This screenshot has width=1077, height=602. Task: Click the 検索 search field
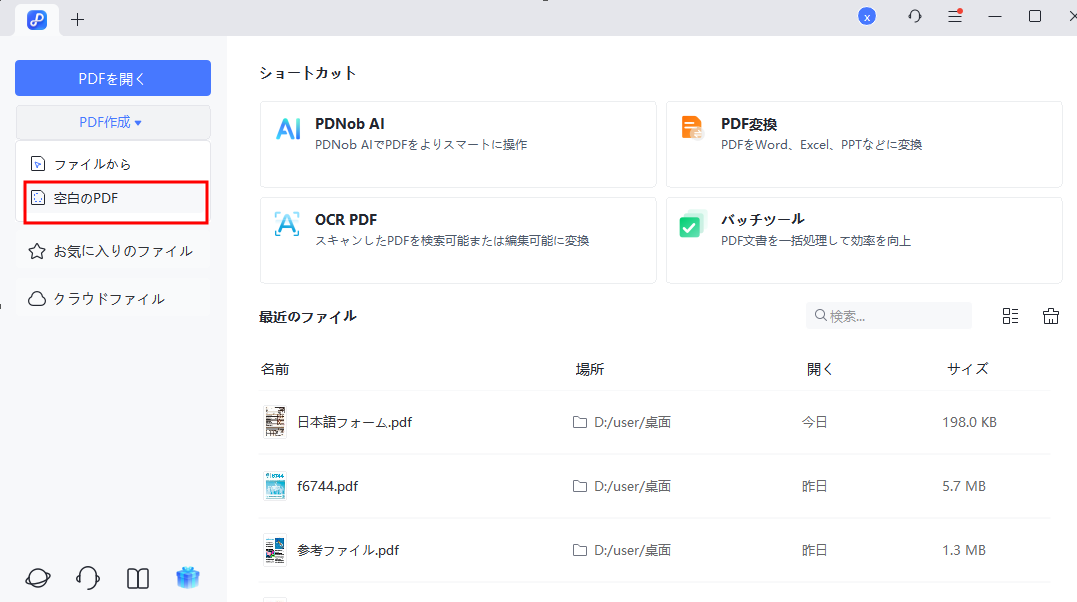coord(888,315)
